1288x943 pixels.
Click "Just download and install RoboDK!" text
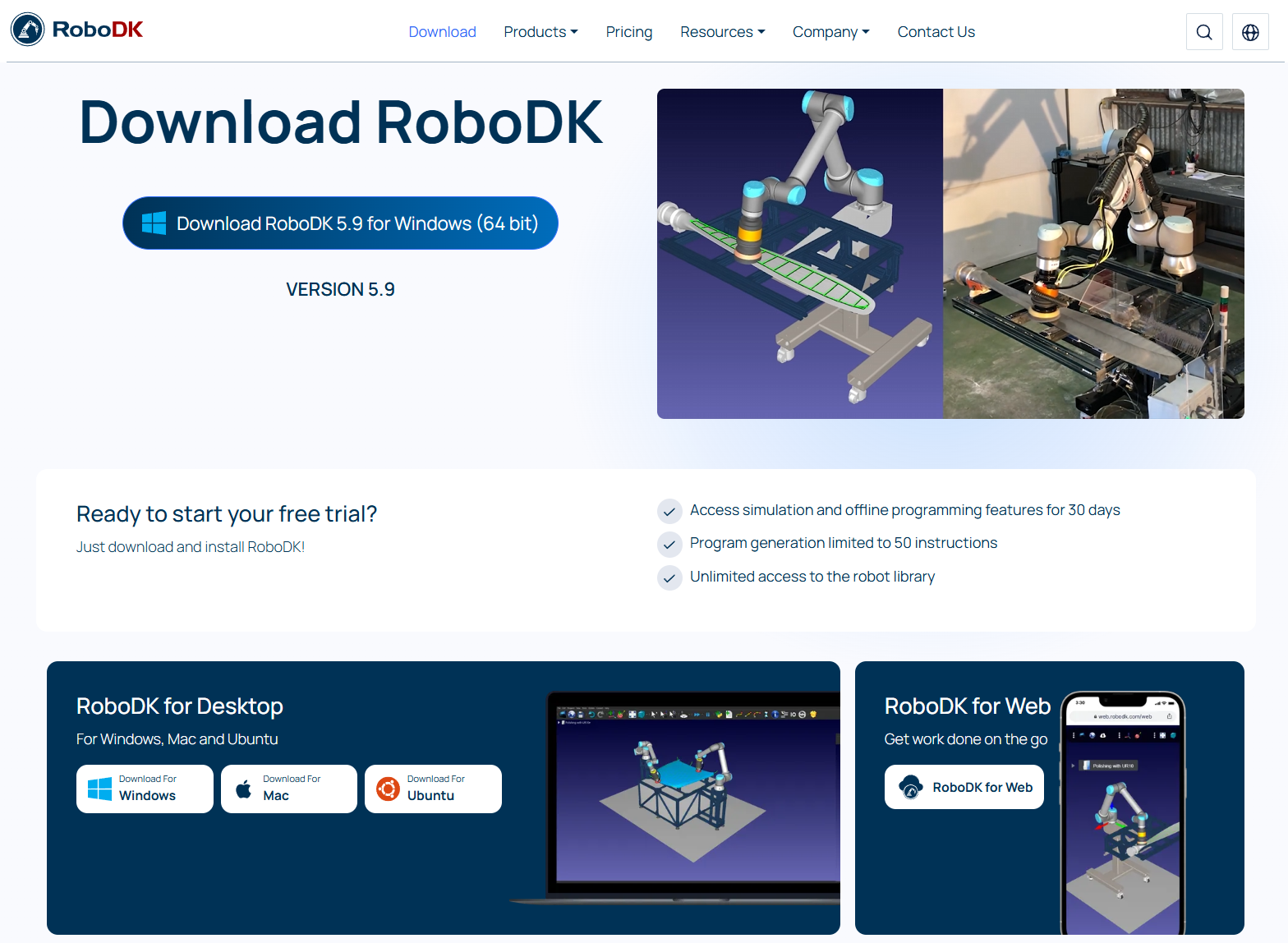[x=191, y=547]
